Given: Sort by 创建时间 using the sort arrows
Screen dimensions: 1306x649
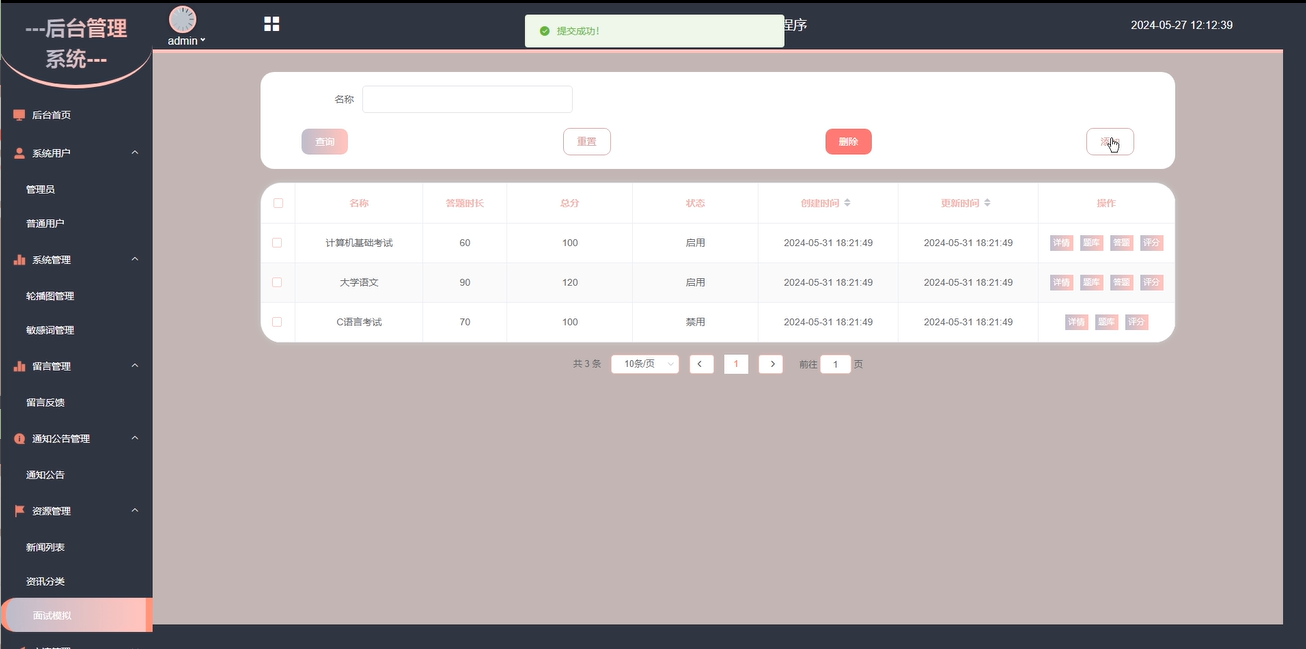Looking at the screenshot, I should (x=847, y=203).
